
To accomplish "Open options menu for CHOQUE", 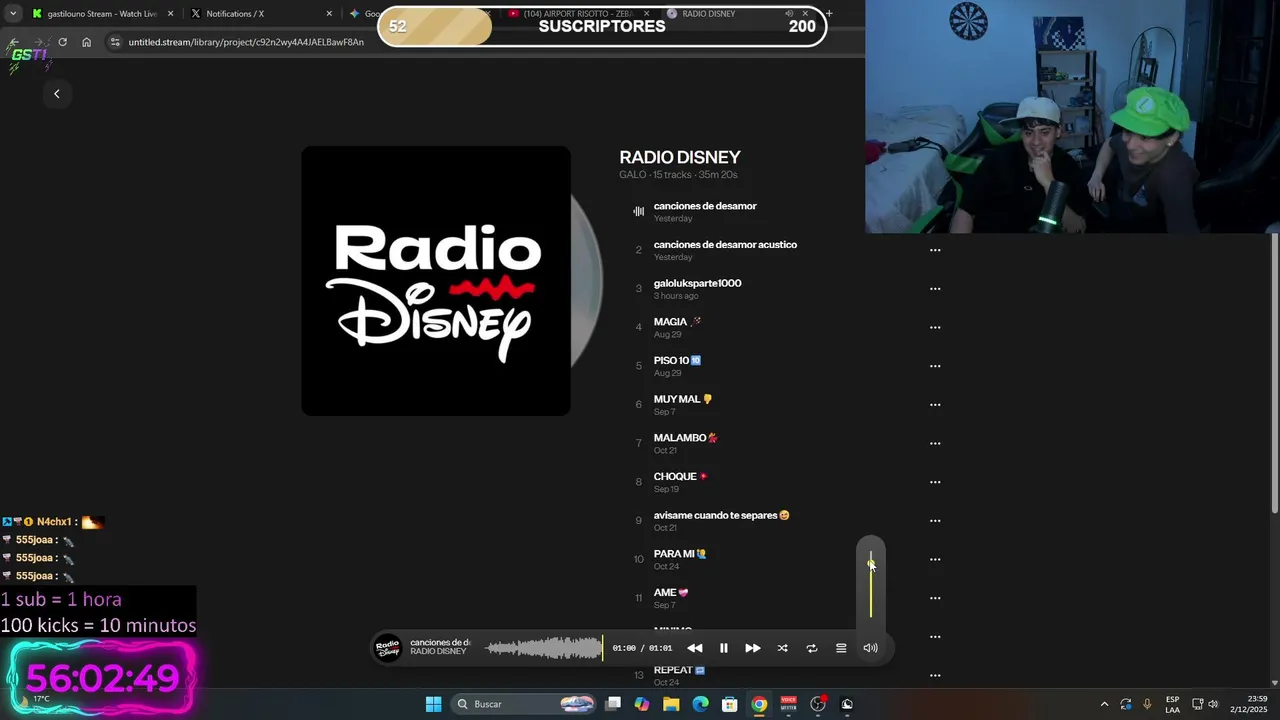I will coord(935,482).
